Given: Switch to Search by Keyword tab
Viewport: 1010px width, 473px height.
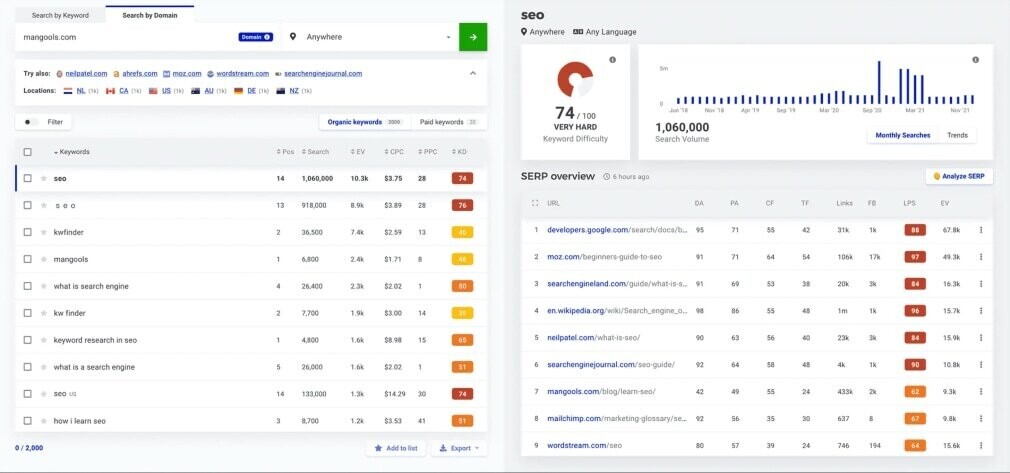Looking at the screenshot, I should tap(61, 15).
